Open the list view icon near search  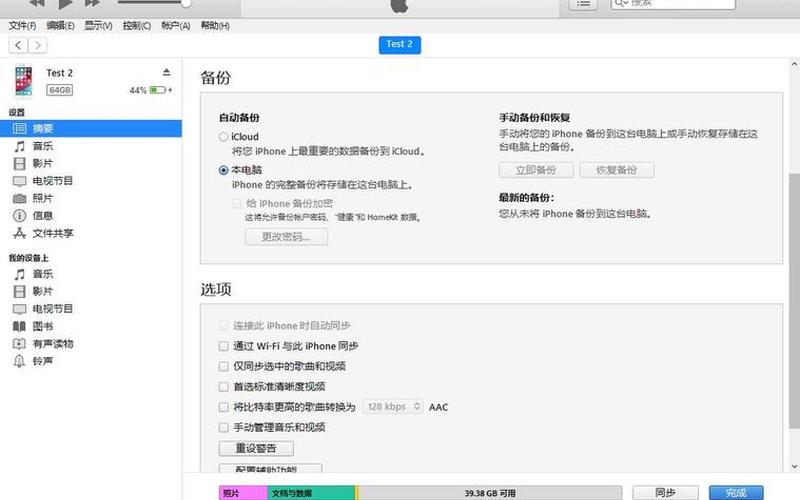click(x=583, y=4)
